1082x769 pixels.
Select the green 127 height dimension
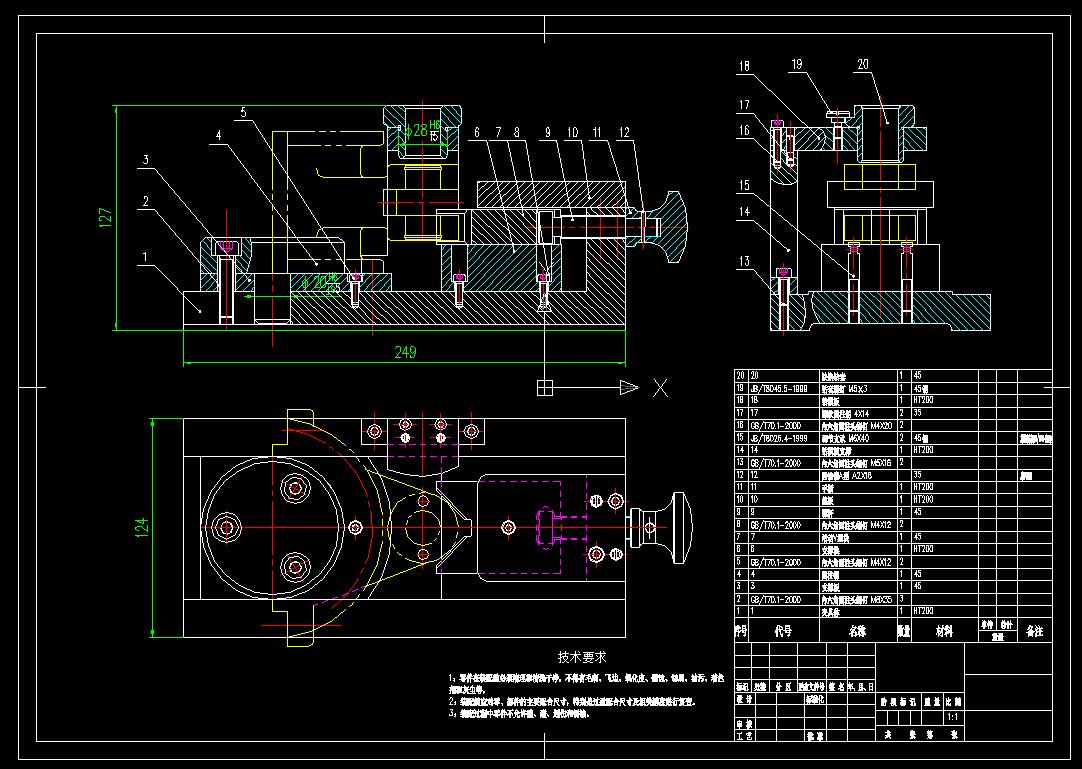click(106, 217)
